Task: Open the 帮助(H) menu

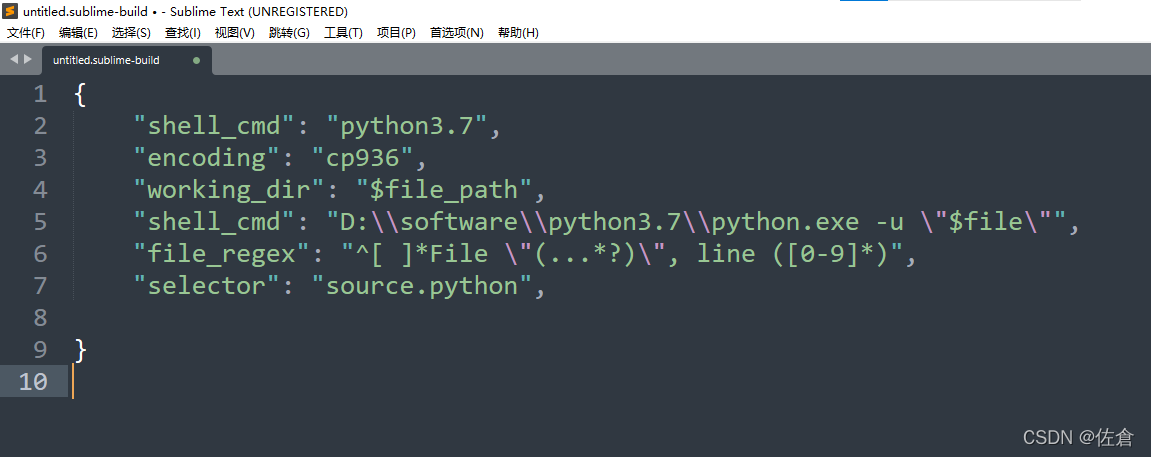Action: pyautogui.click(x=518, y=33)
